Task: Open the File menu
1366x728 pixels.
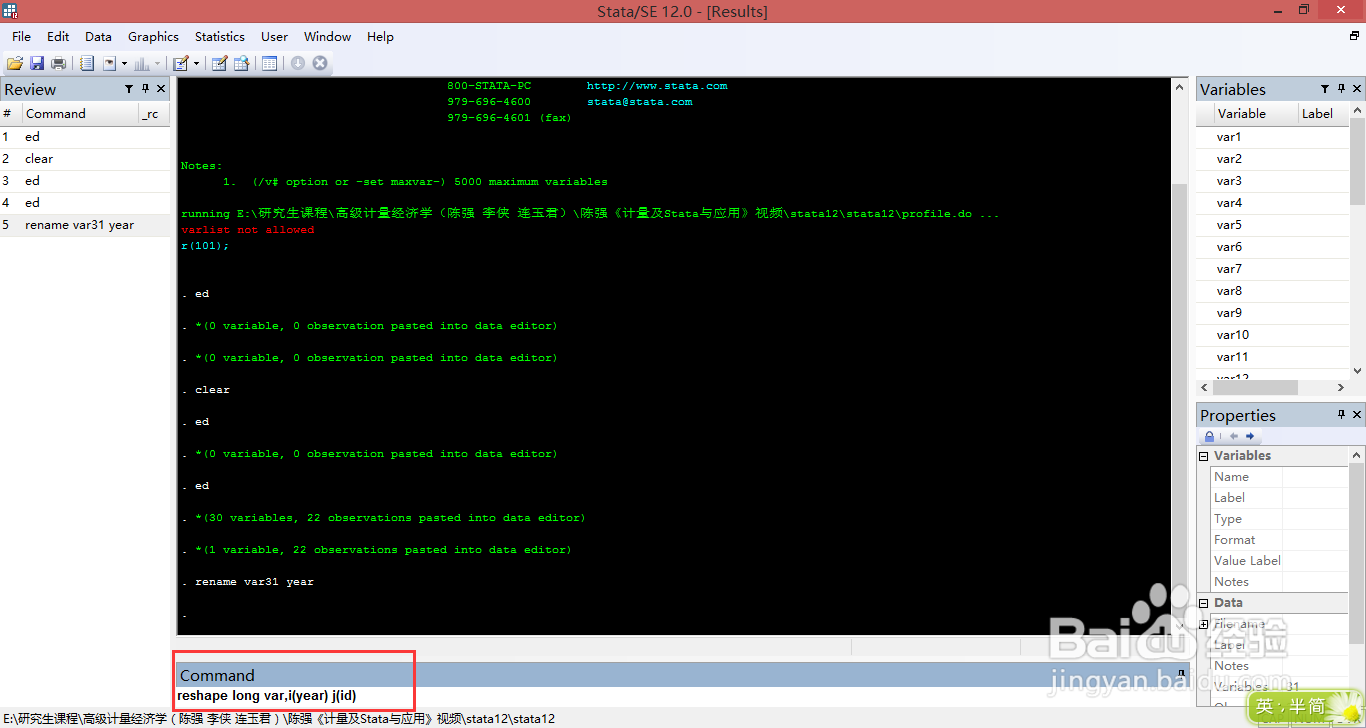Action: pos(21,37)
